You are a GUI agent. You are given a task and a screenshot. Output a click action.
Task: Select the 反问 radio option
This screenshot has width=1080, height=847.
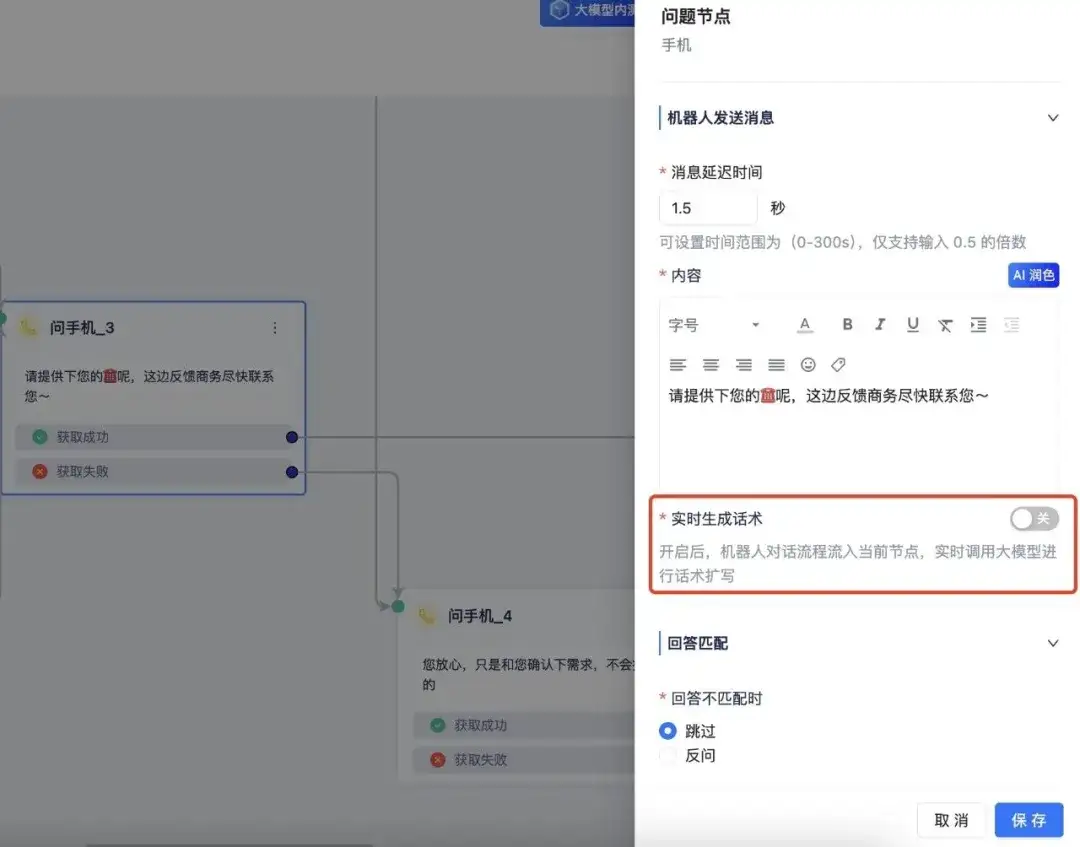coord(668,756)
